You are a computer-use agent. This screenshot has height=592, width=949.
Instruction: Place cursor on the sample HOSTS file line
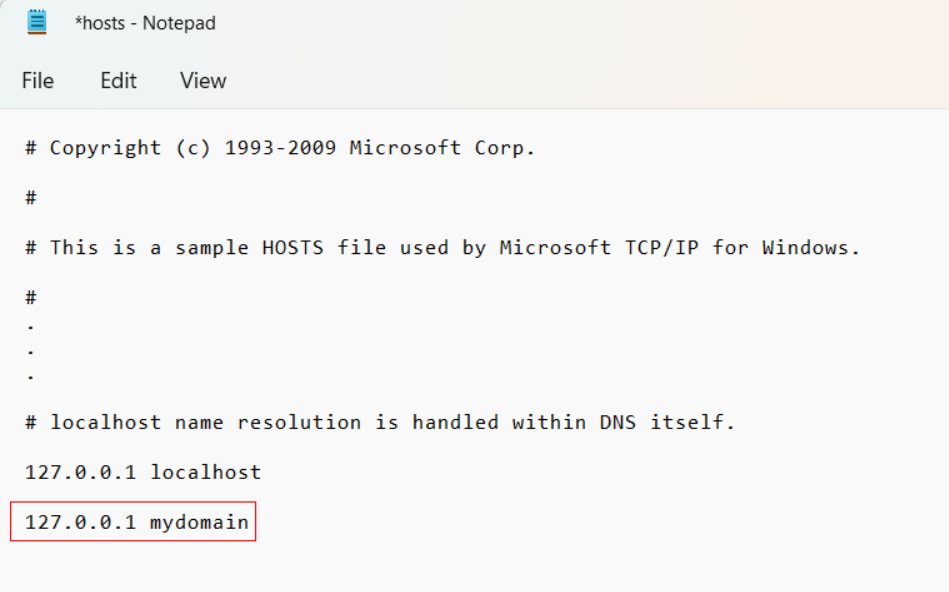click(x=442, y=247)
